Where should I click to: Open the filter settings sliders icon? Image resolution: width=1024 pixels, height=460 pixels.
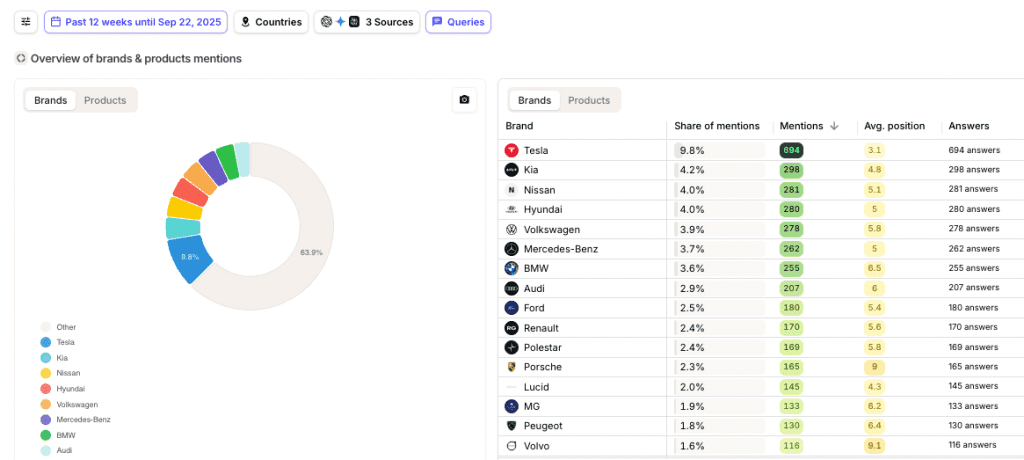pos(25,22)
